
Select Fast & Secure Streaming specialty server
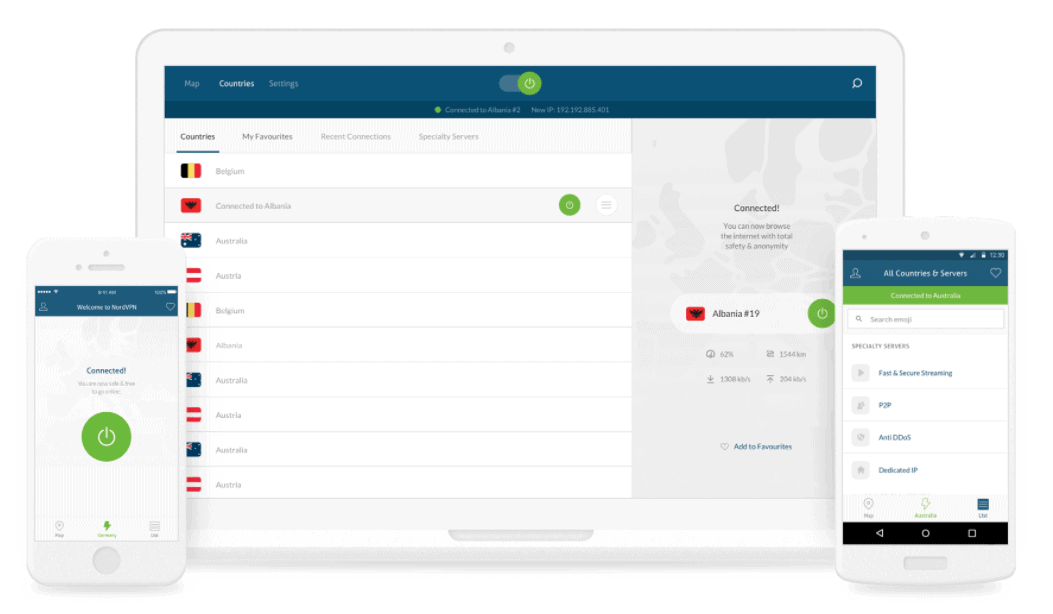[x=915, y=373]
